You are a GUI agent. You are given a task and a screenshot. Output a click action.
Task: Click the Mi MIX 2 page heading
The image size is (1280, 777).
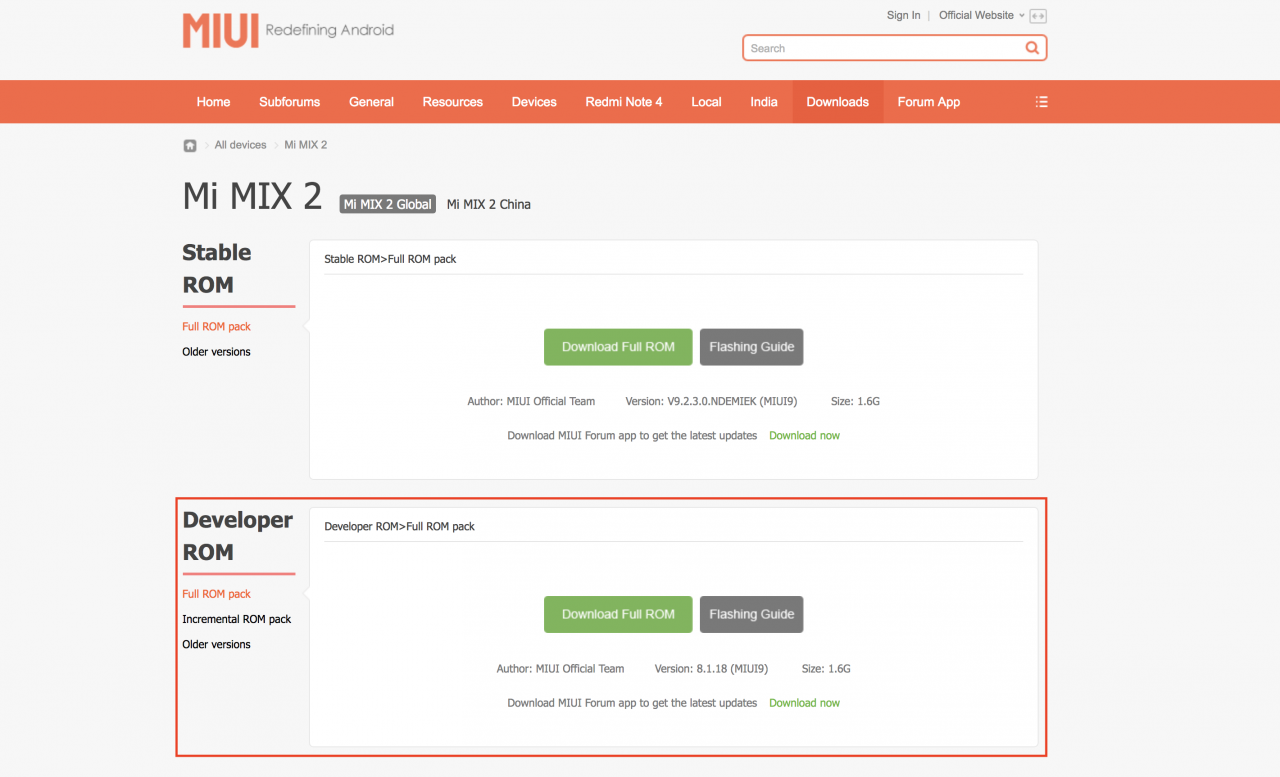(252, 196)
